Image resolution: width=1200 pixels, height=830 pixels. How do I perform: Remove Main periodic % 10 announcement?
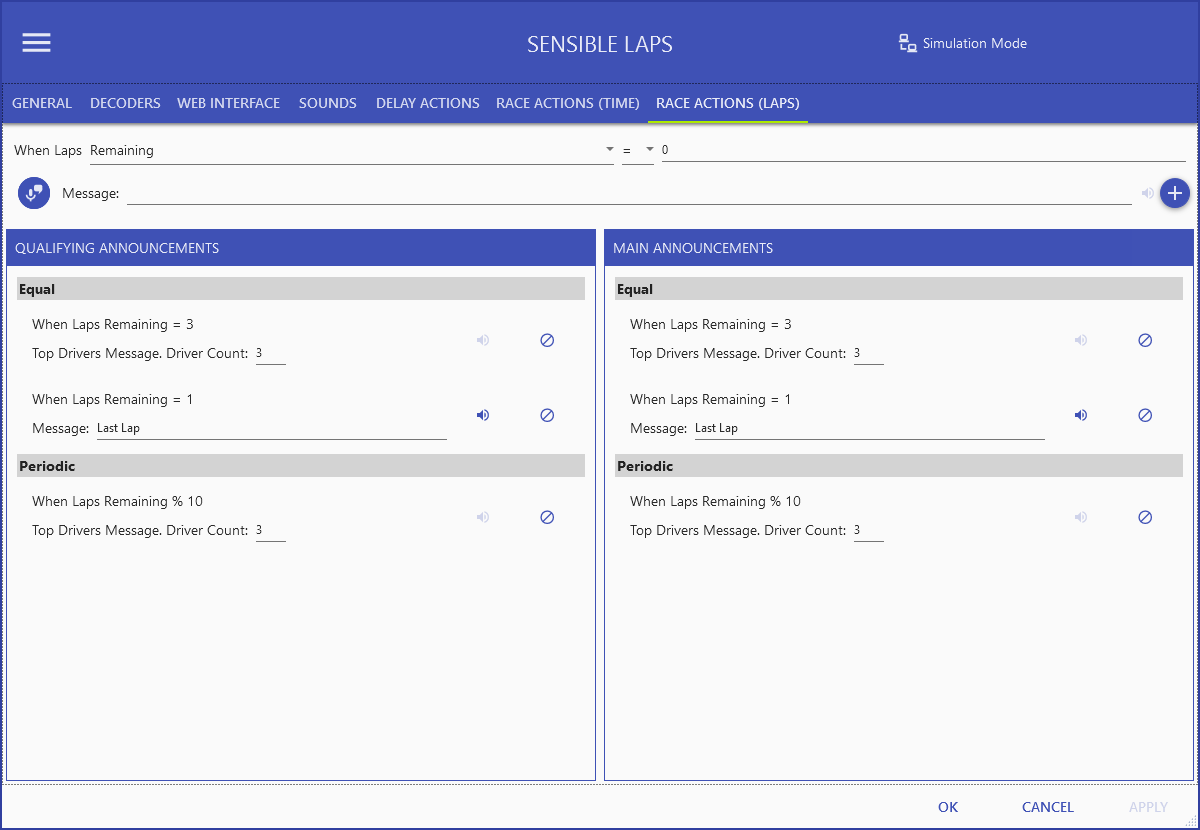coord(1145,517)
